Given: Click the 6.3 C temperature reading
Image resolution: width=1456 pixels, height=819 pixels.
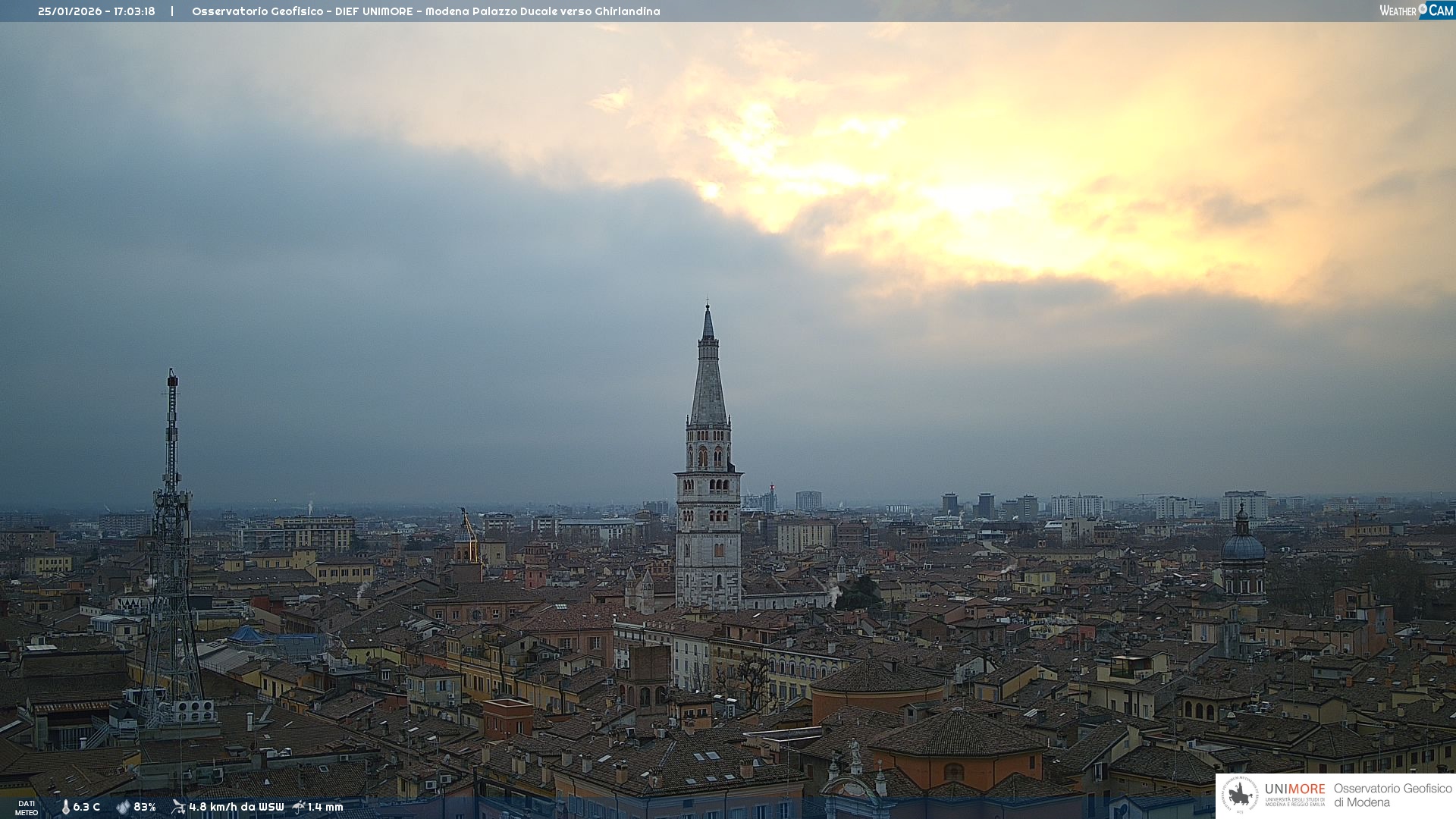Looking at the screenshot, I should click(x=86, y=807).
